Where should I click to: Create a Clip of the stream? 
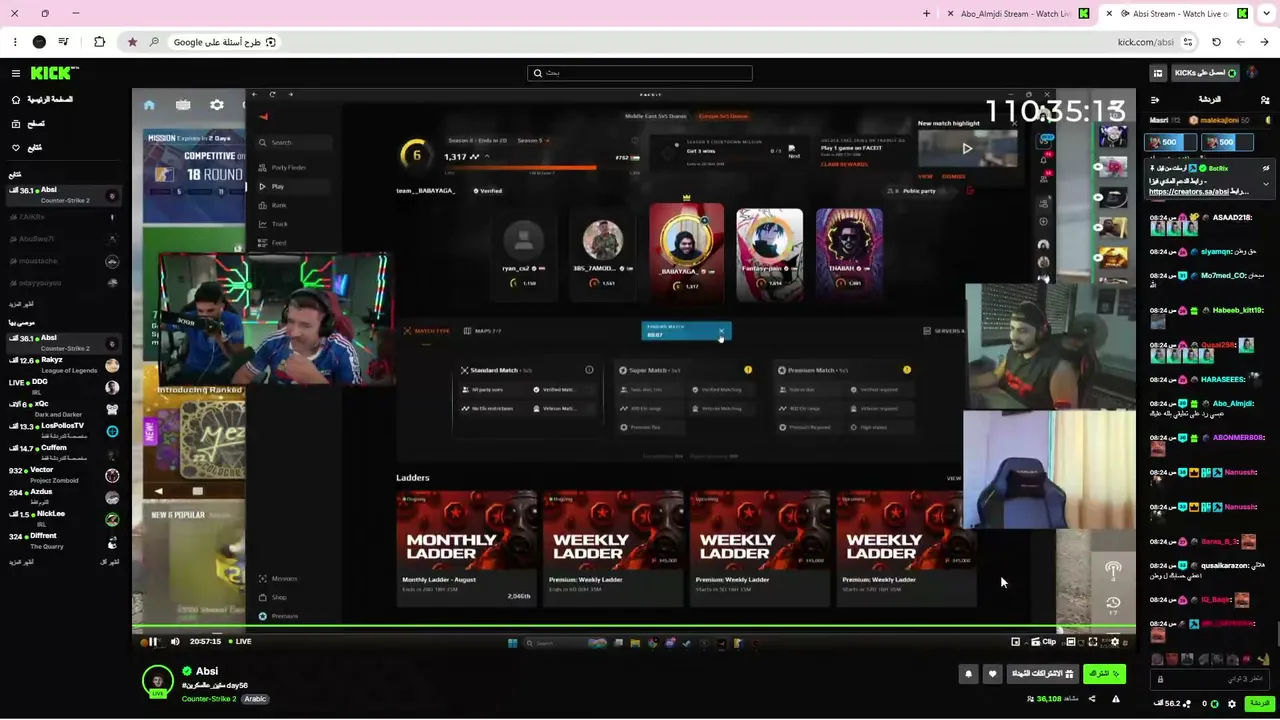pyautogui.click(x=1042, y=642)
